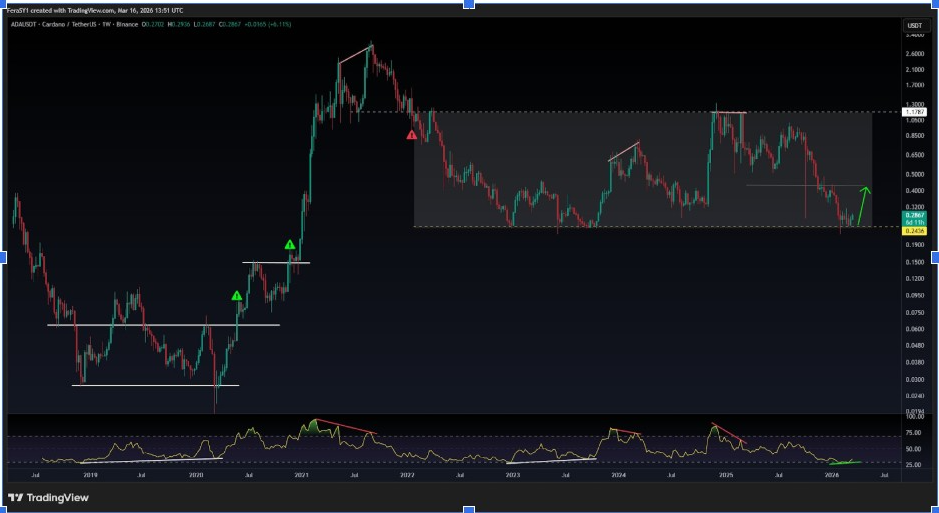Click the 0.6500 price axis label

tap(916, 155)
